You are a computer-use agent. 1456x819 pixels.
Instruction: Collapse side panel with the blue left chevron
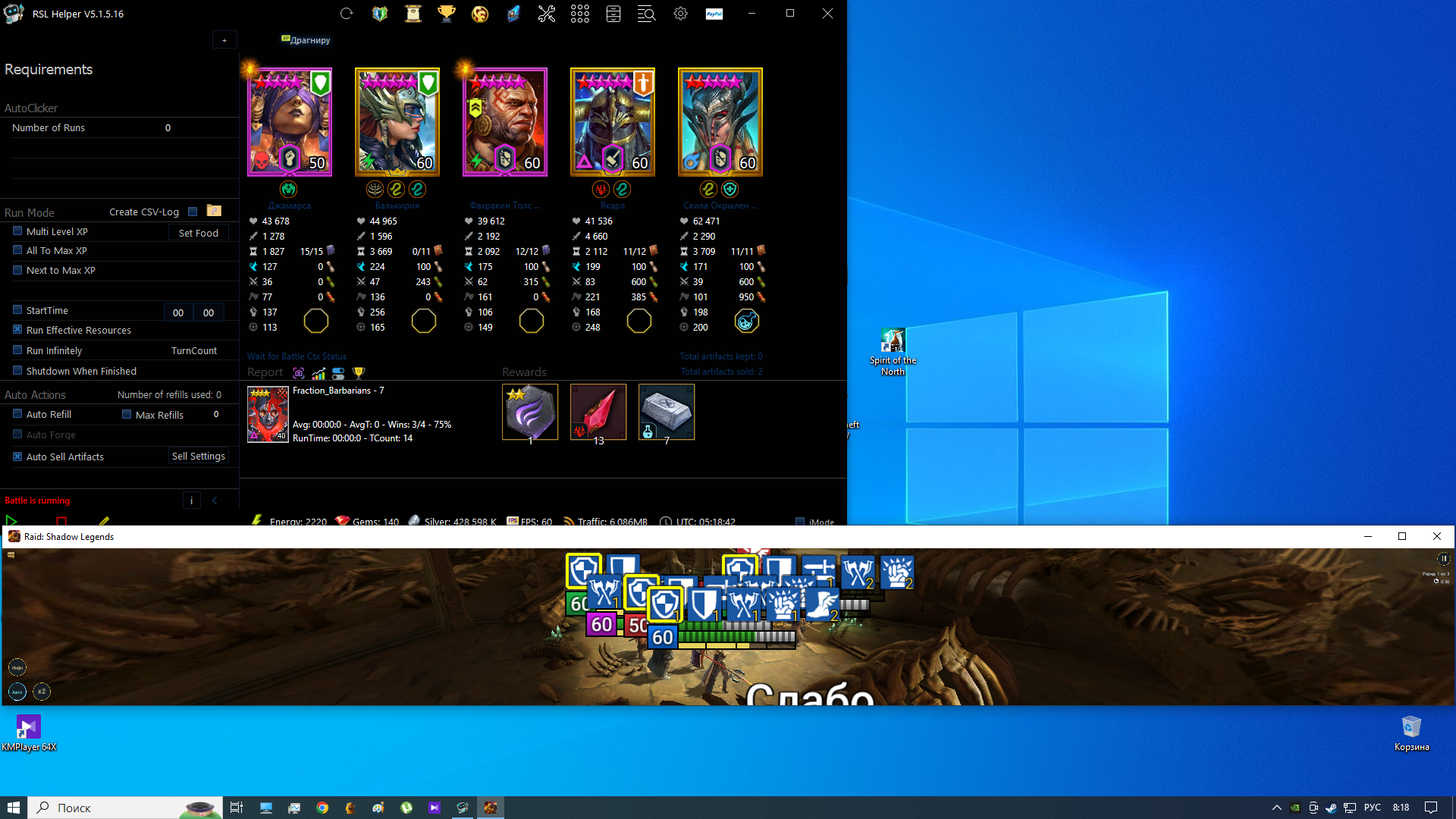(x=215, y=500)
